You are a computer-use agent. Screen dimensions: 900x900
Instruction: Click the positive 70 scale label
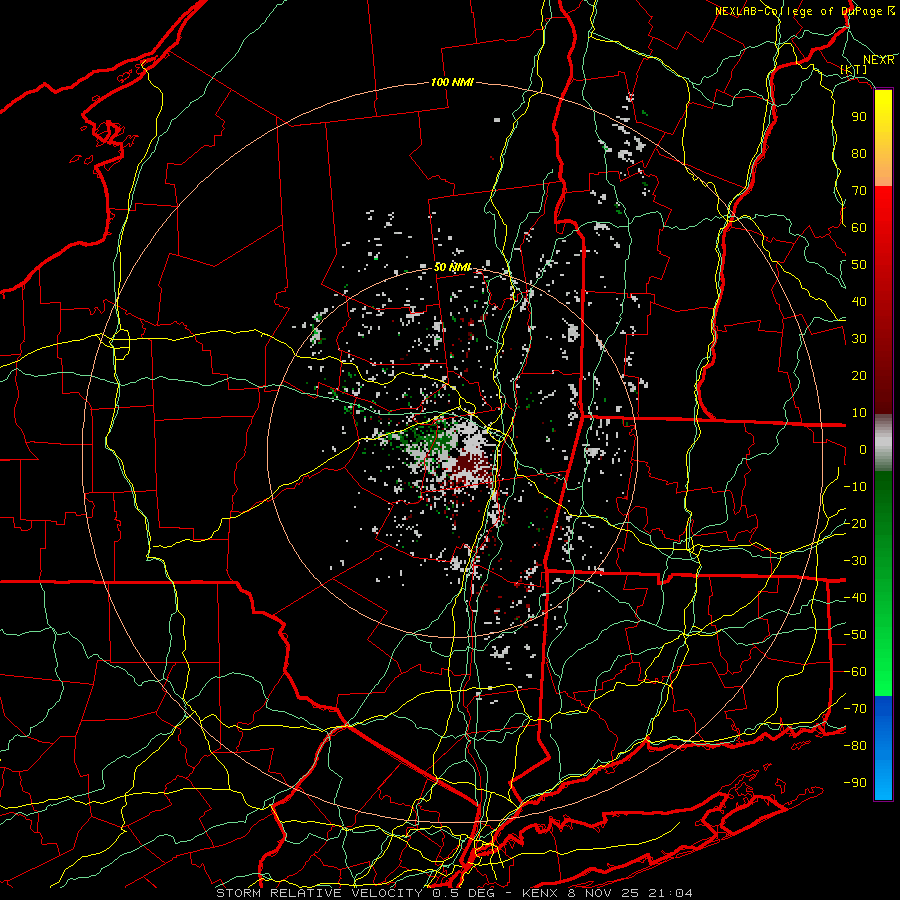coord(859,191)
